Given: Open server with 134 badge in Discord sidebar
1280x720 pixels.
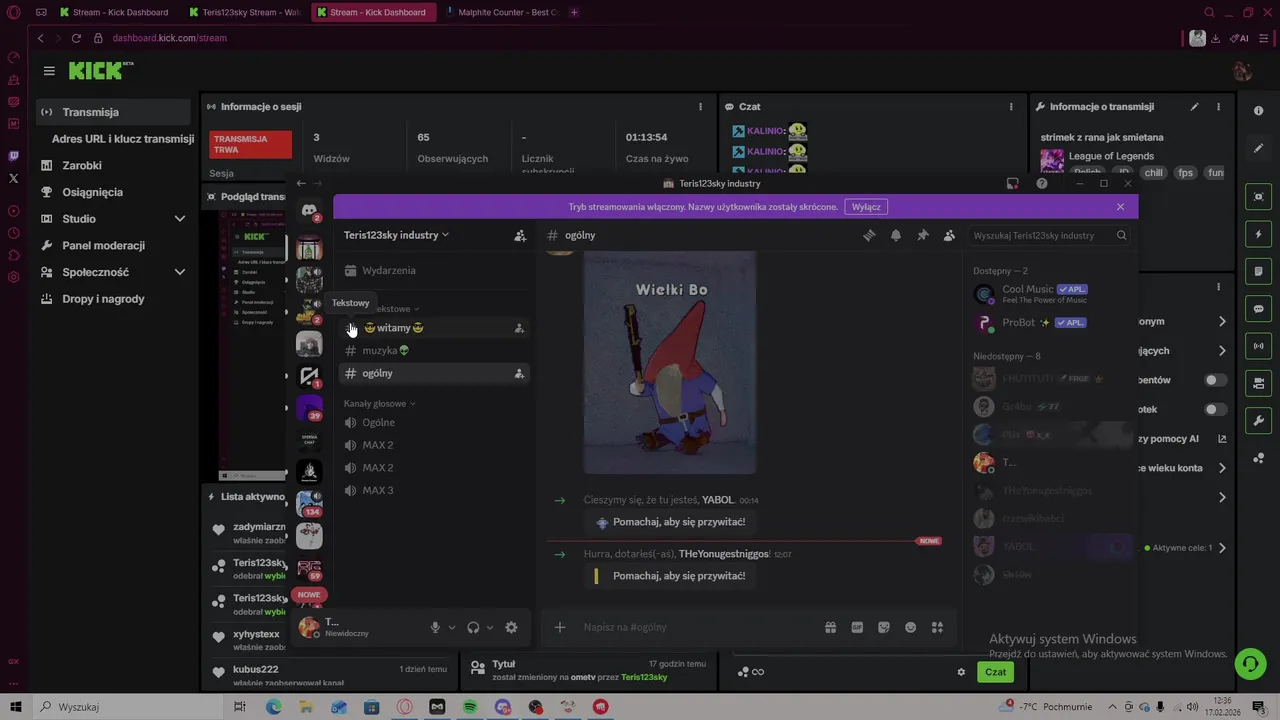Looking at the screenshot, I should 309,504.
